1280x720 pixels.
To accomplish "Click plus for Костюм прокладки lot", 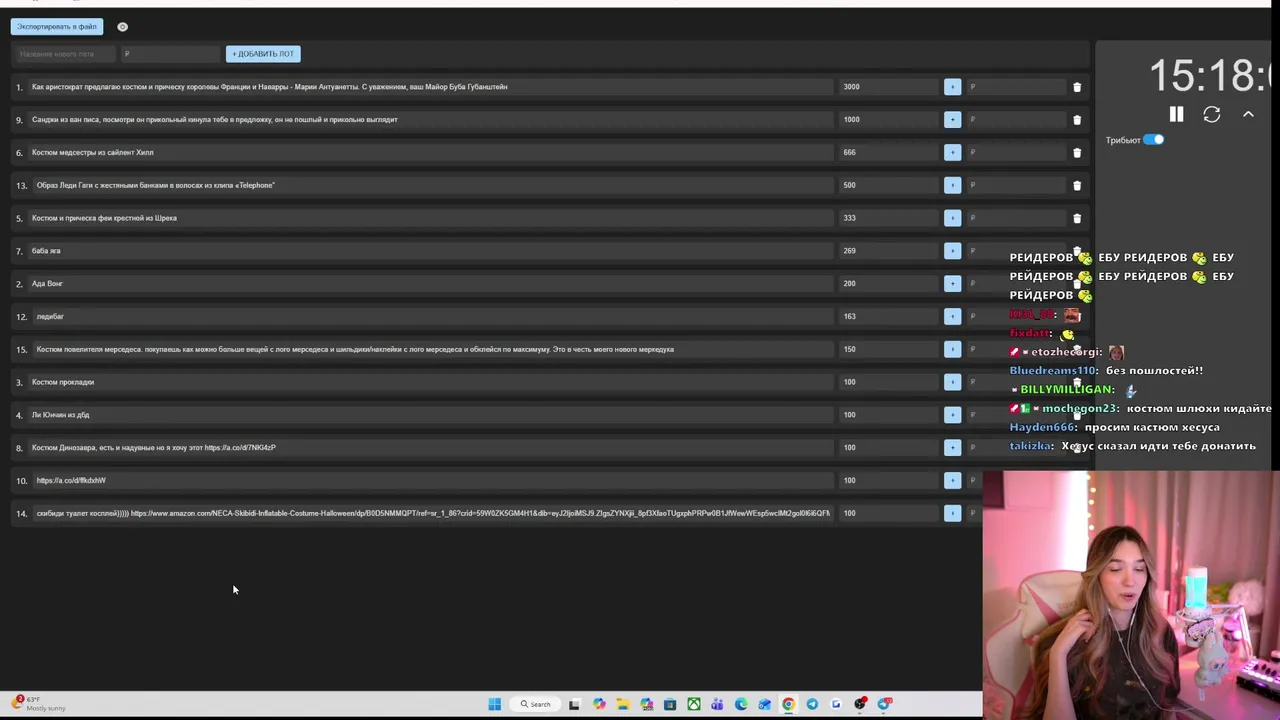I will tap(952, 382).
